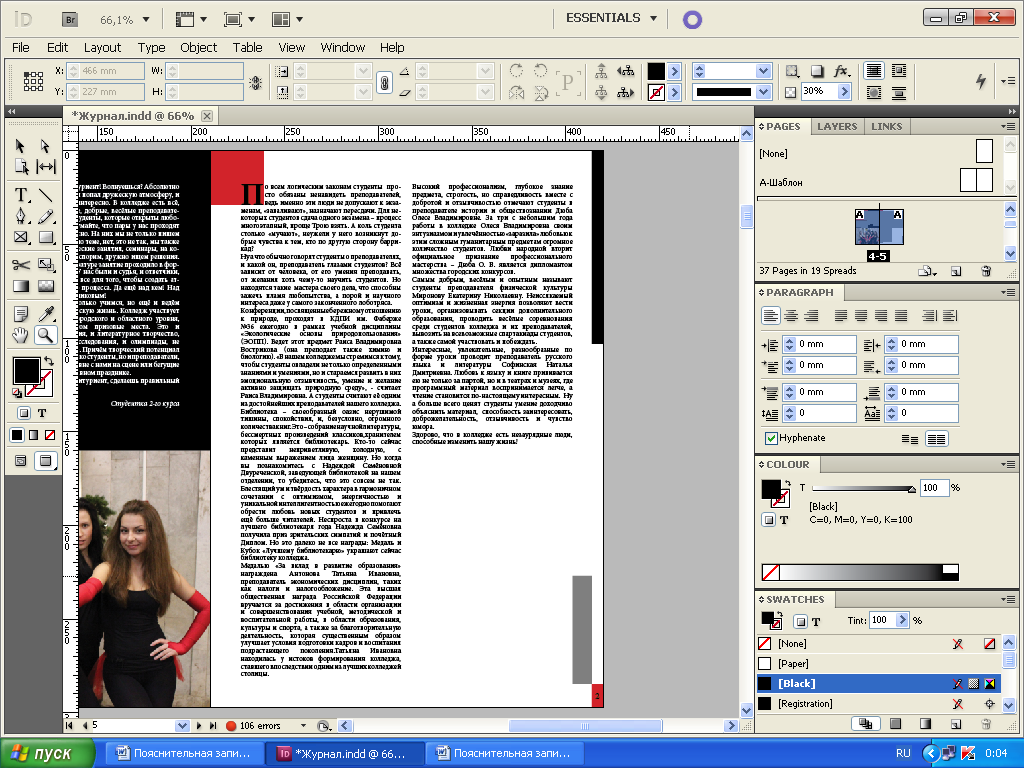Image resolution: width=1024 pixels, height=768 pixels.
Task: Select the Type tool
Action: pyautogui.click(x=22, y=195)
